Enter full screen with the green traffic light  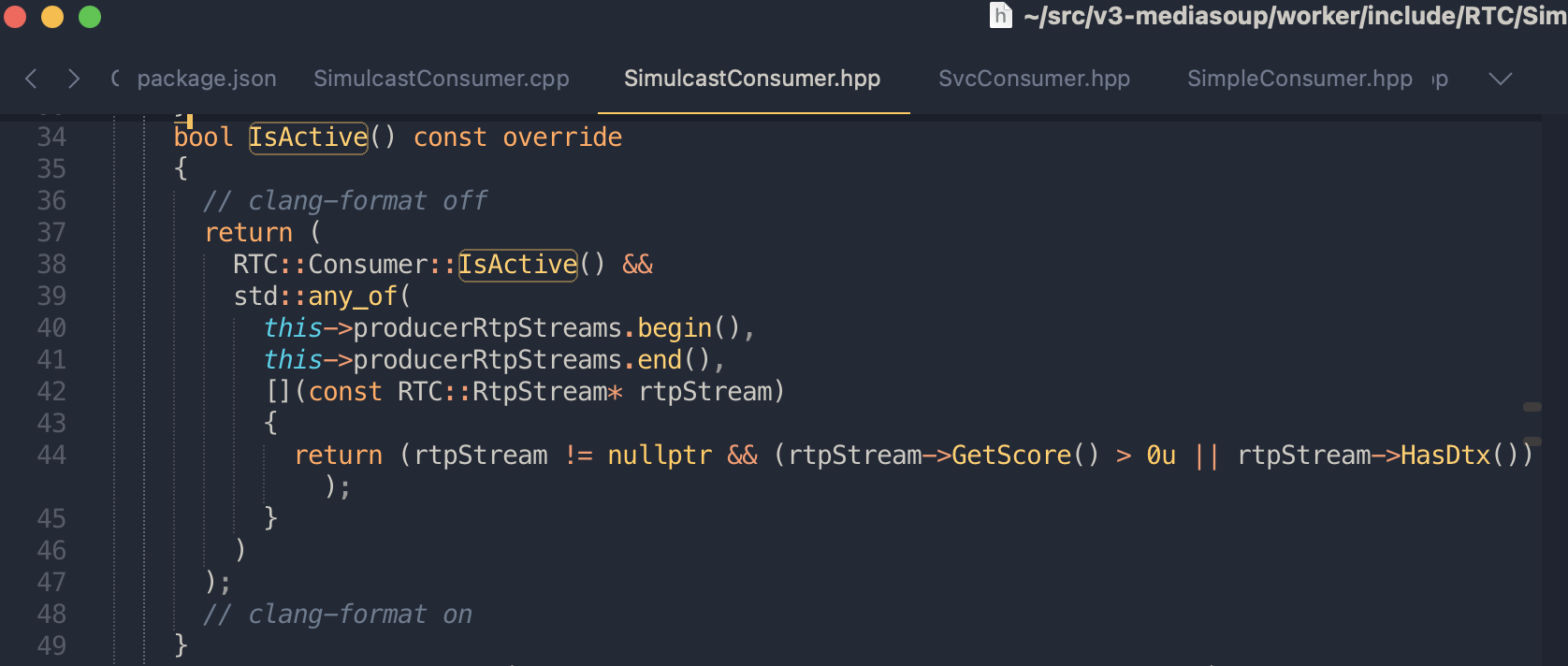click(x=88, y=16)
